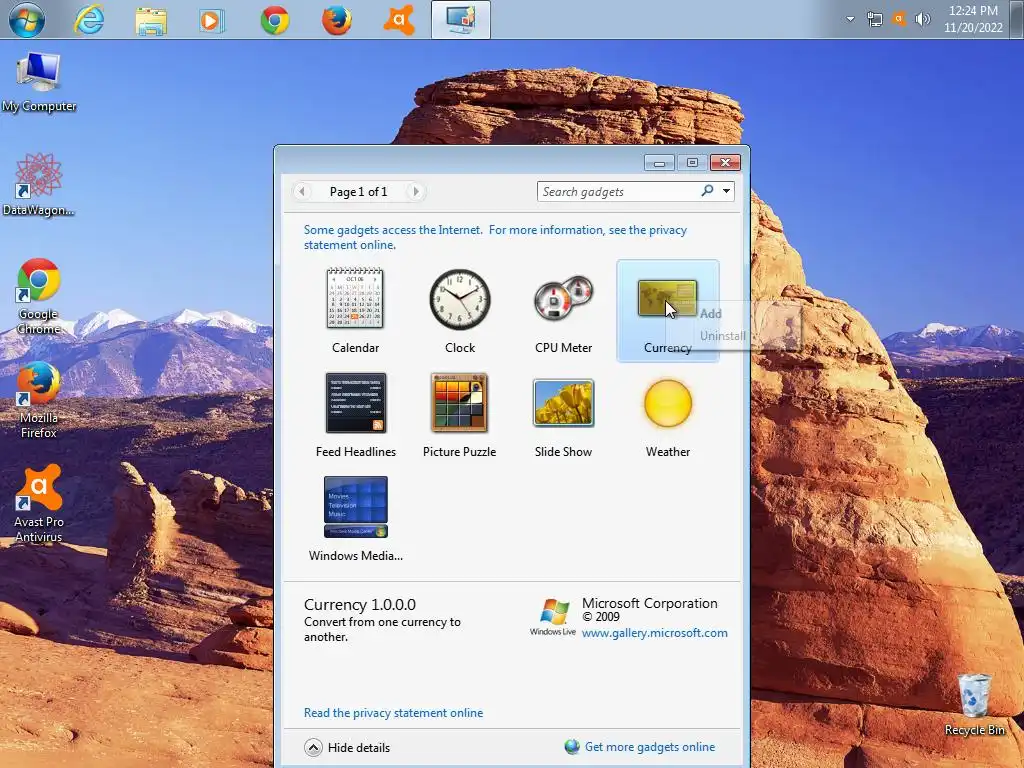Viewport: 1024px width, 768px height.
Task: Select the Feed Headlines gadget
Action: [355, 415]
